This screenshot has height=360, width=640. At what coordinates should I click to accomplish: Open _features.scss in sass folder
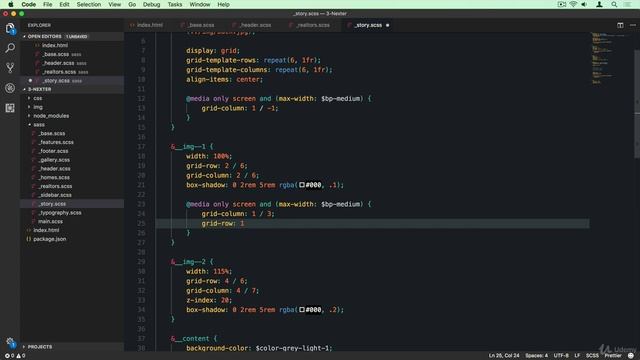click(x=56, y=142)
